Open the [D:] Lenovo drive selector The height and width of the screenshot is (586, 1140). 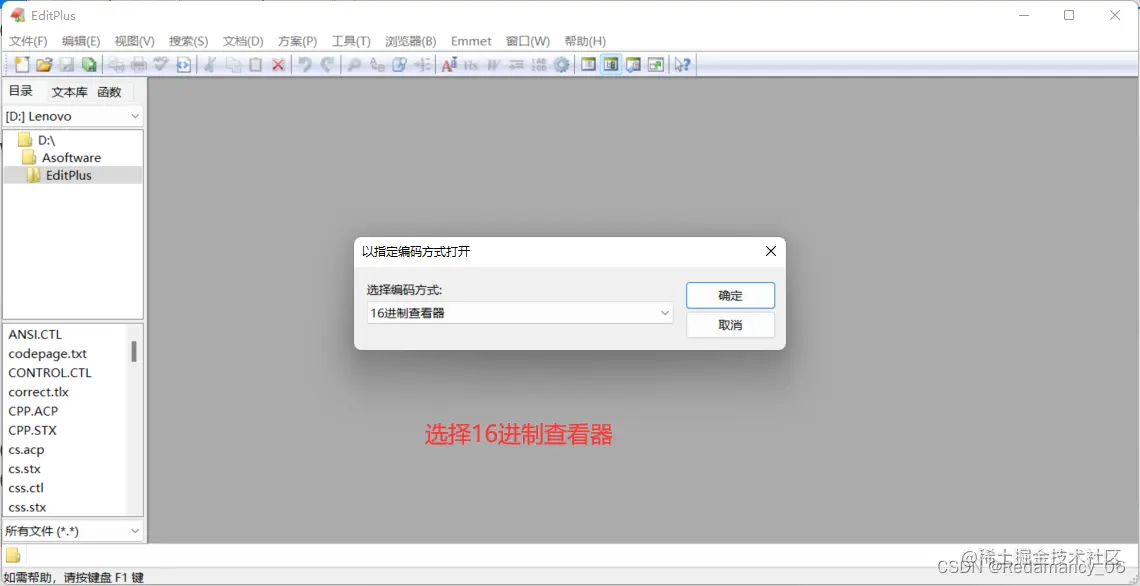coord(72,115)
